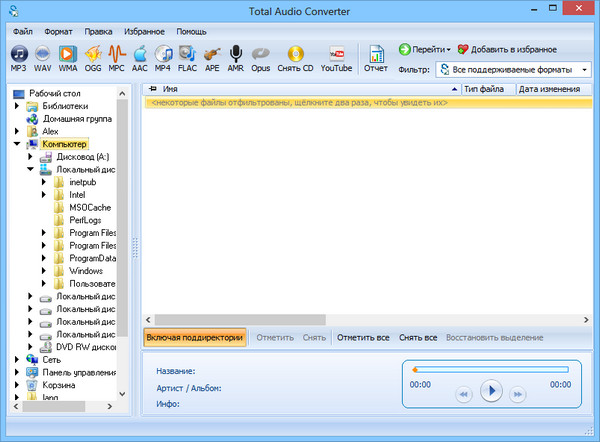
Task: Click the Отметить все button
Action: pos(362,338)
